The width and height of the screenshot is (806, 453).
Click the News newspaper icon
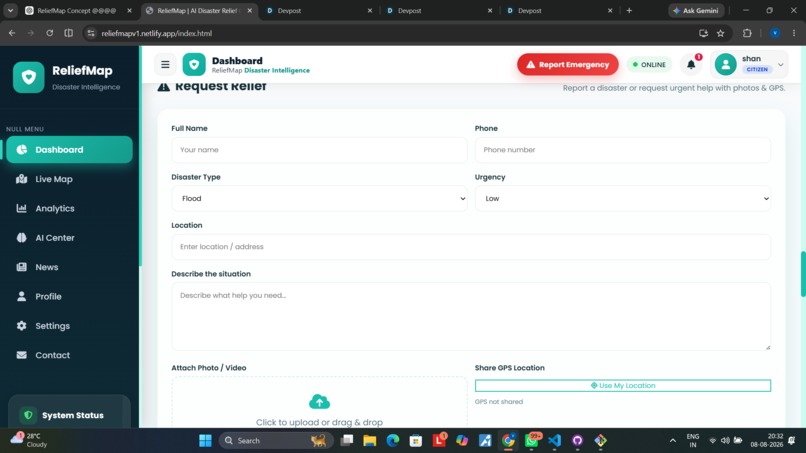[22, 267]
